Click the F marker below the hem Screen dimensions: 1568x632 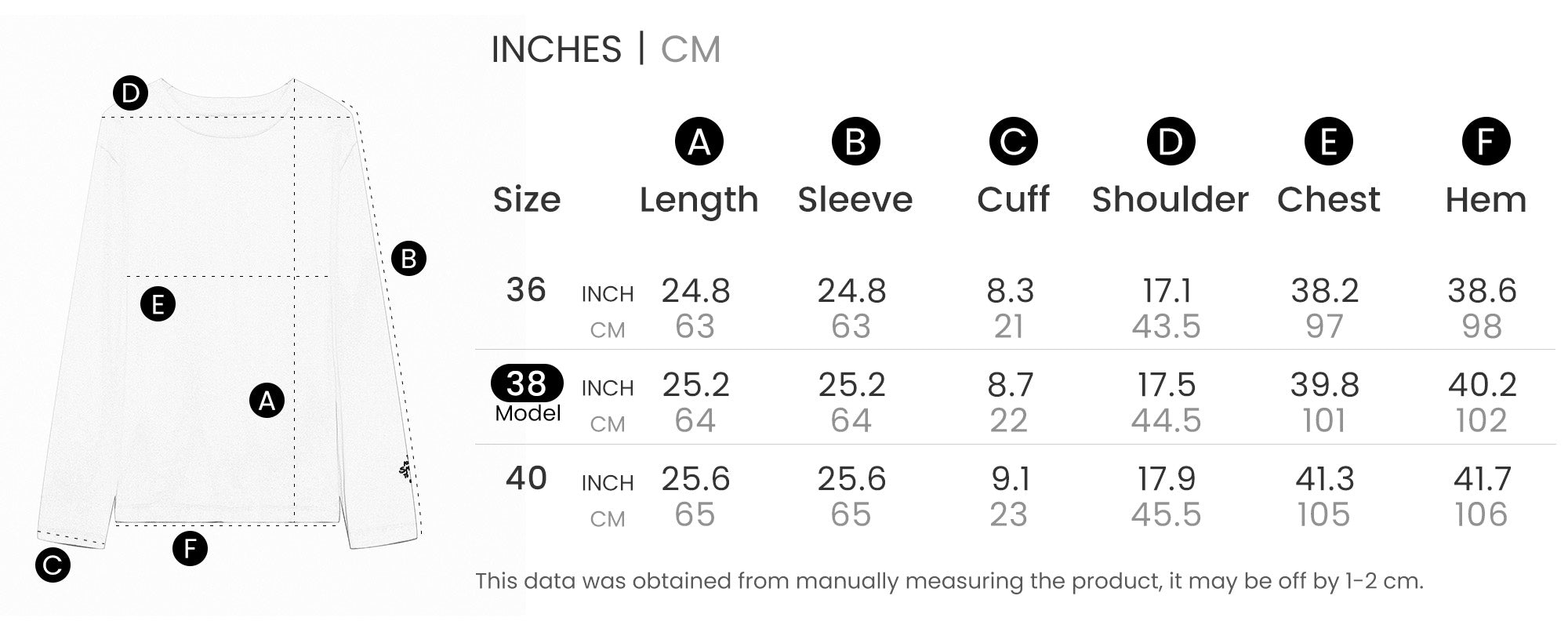(x=190, y=549)
